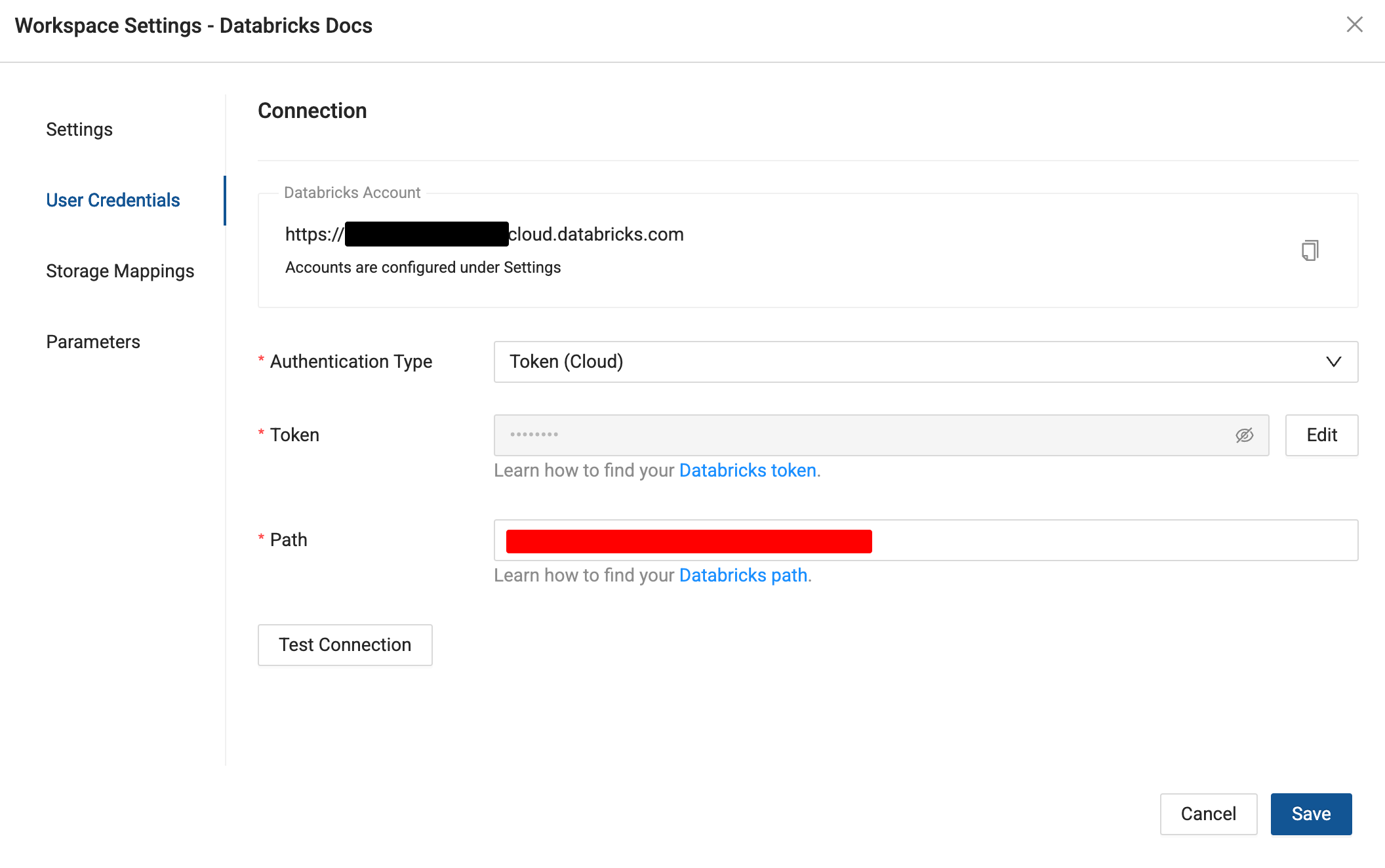Open the Databricks path help link
Image resolution: width=1385 pixels, height=868 pixels.
743,576
